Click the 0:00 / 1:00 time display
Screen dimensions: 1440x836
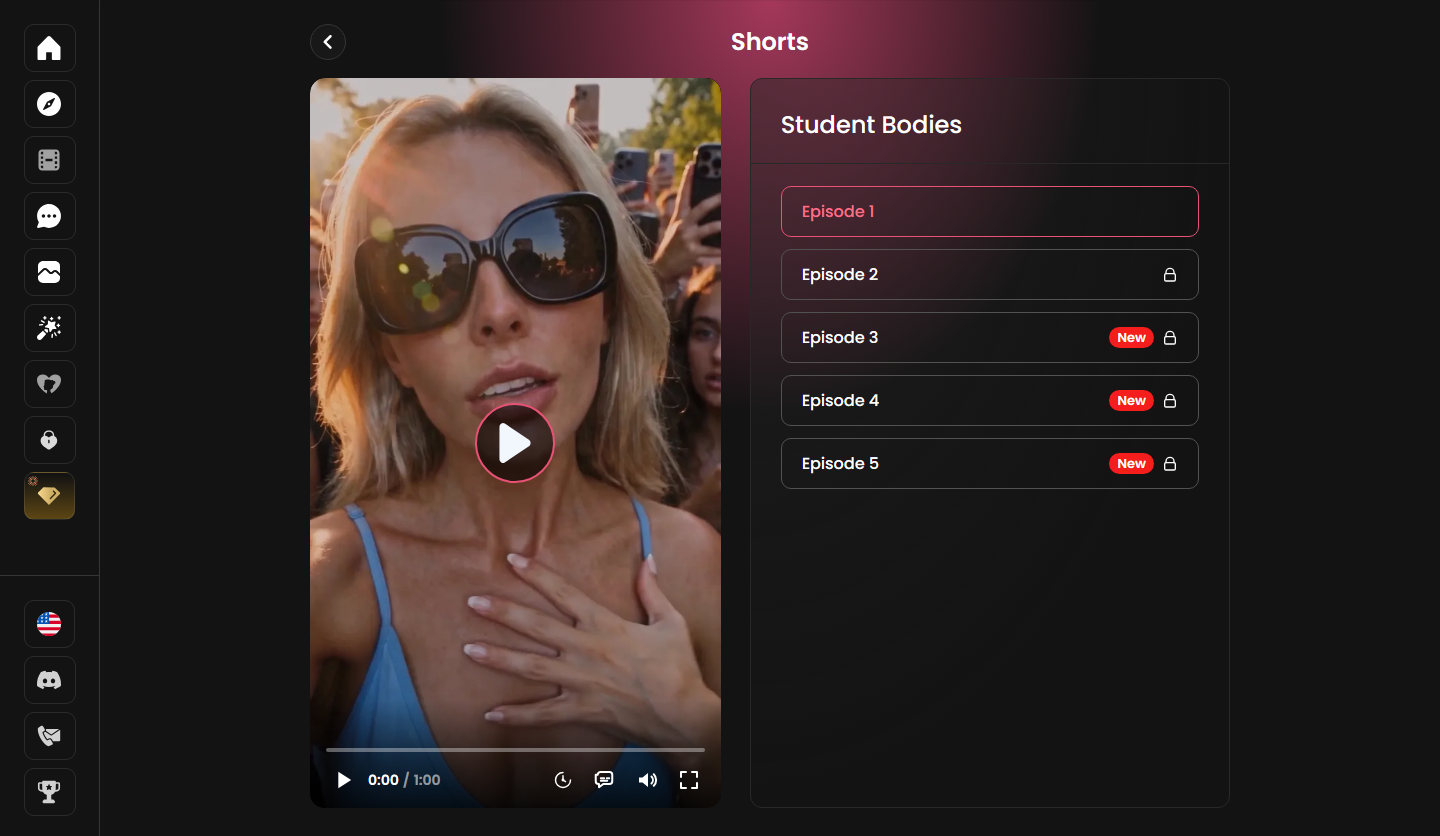(x=404, y=780)
